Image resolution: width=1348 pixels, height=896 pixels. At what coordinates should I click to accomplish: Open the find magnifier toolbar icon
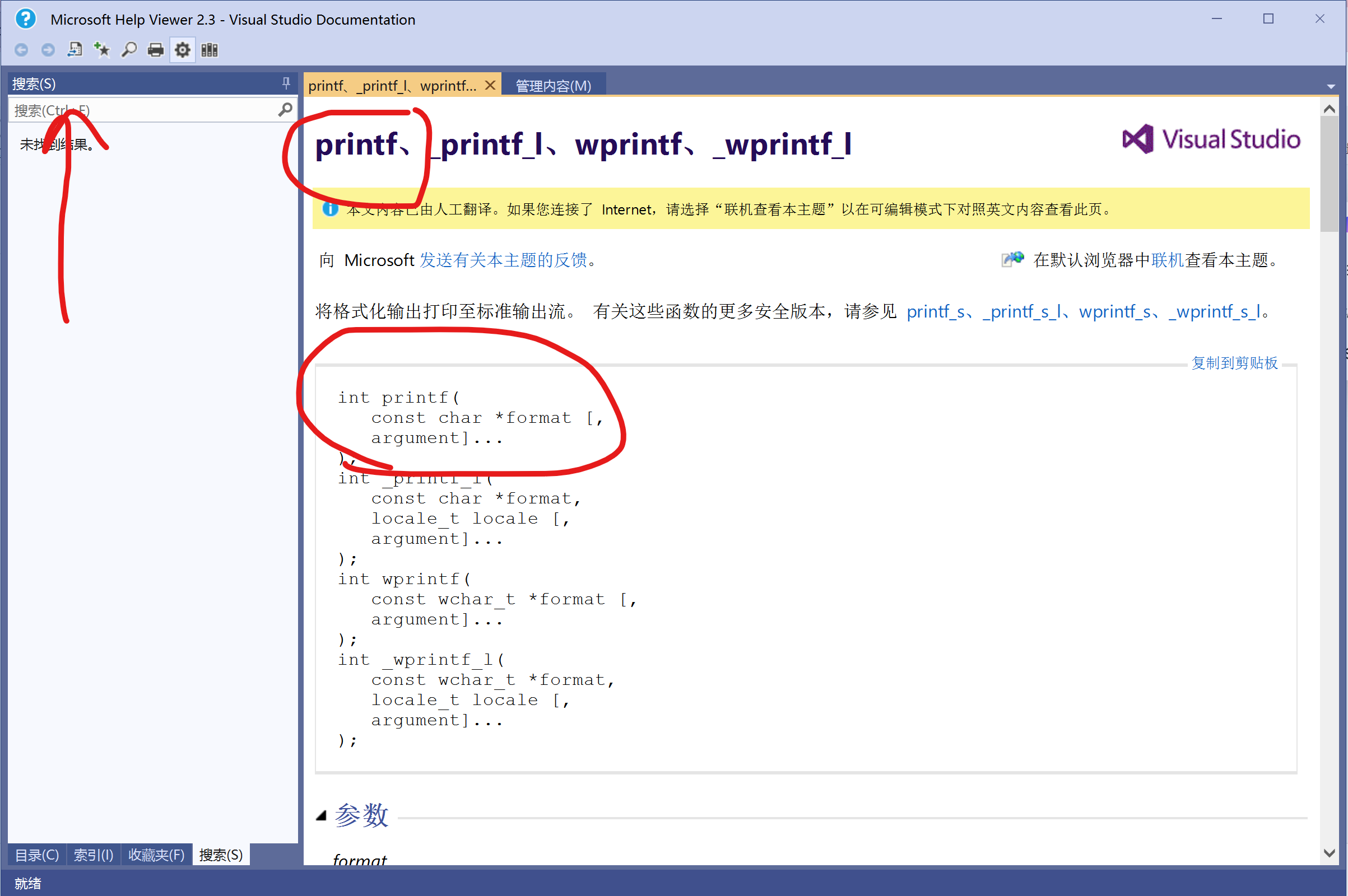(129, 50)
